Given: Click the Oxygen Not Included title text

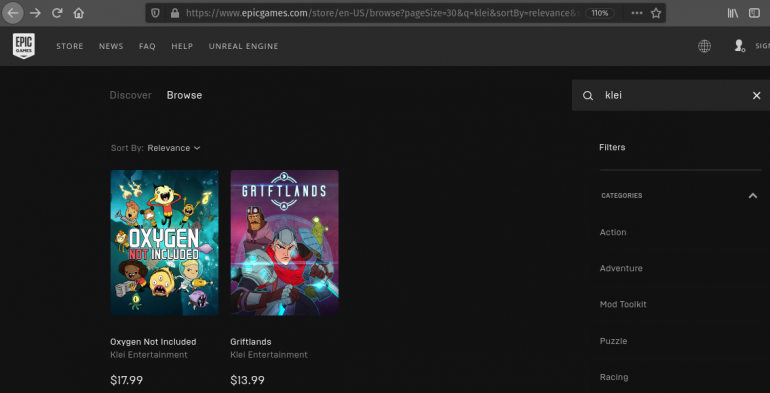Looking at the screenshot, I should 153,342.
